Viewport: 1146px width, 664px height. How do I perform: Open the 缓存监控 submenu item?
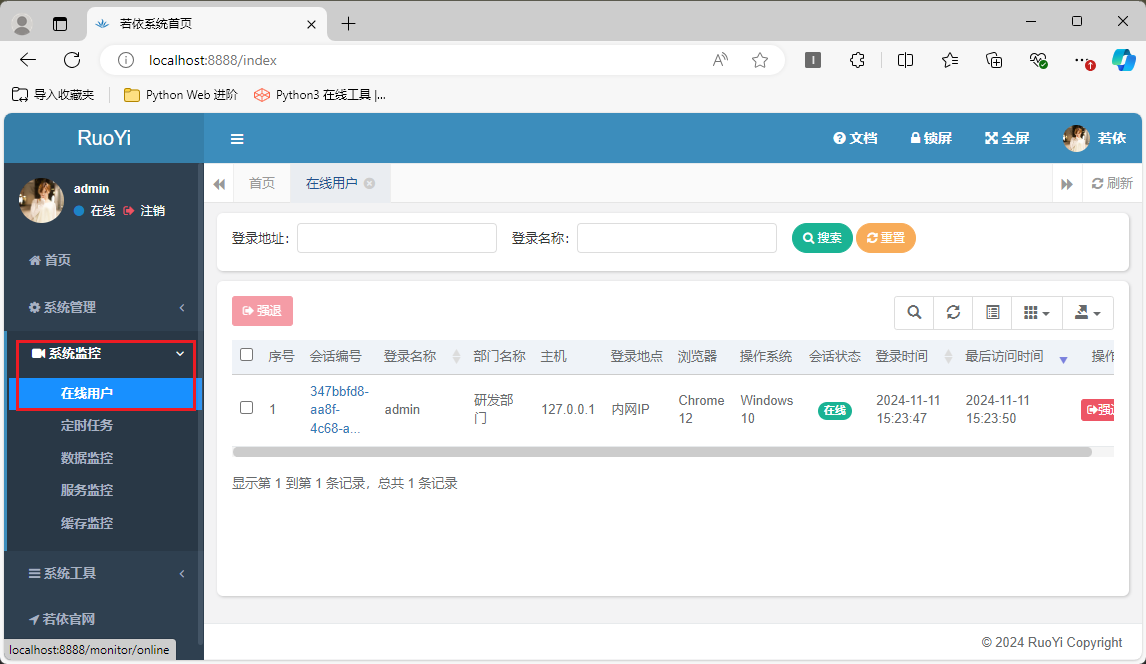tap(87, 523)
